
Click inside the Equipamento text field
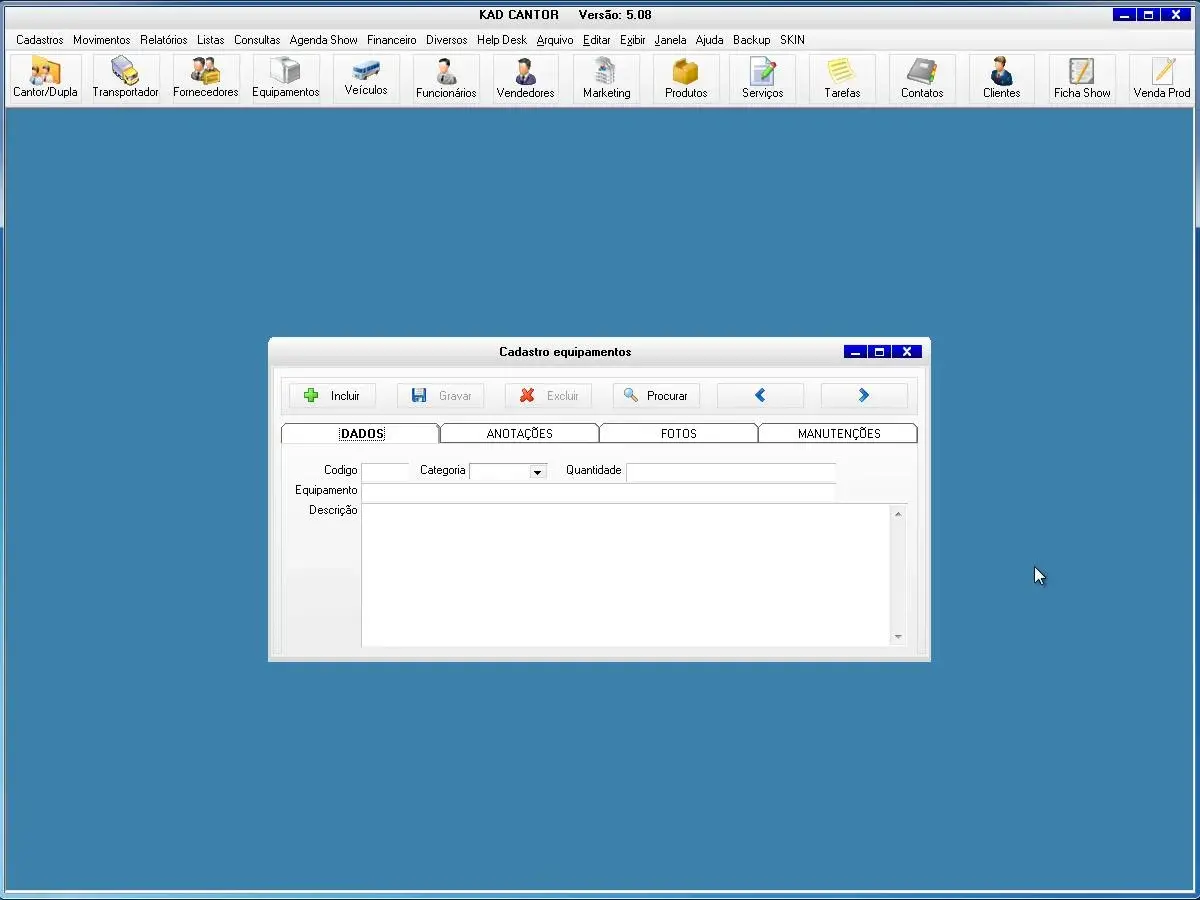[598, 491]
